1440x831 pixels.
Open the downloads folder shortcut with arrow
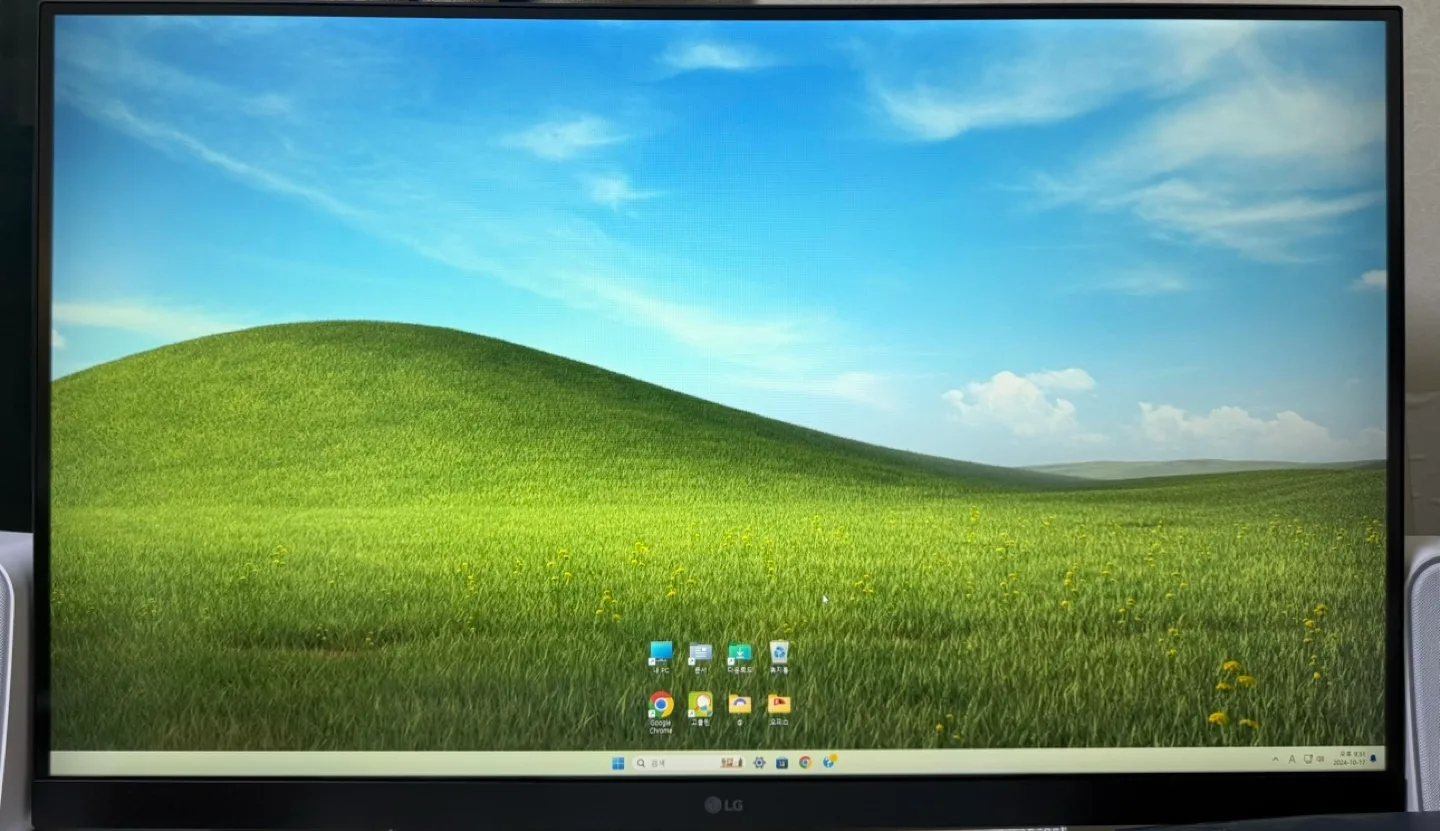click(x=739, y=656)
